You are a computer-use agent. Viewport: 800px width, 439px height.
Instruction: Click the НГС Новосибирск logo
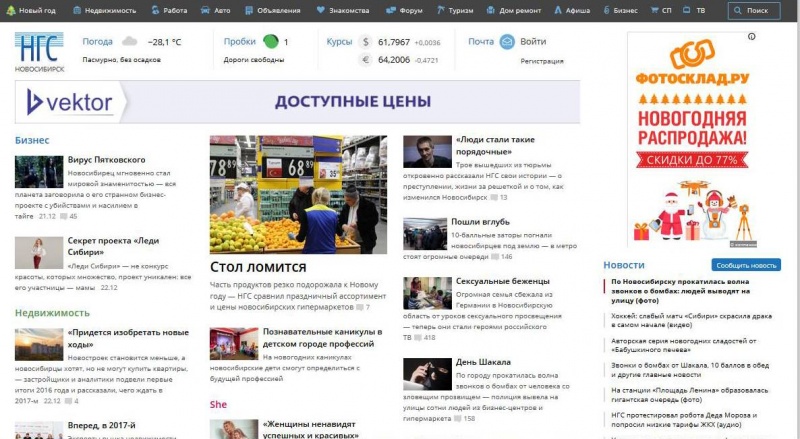click(39, 52)
